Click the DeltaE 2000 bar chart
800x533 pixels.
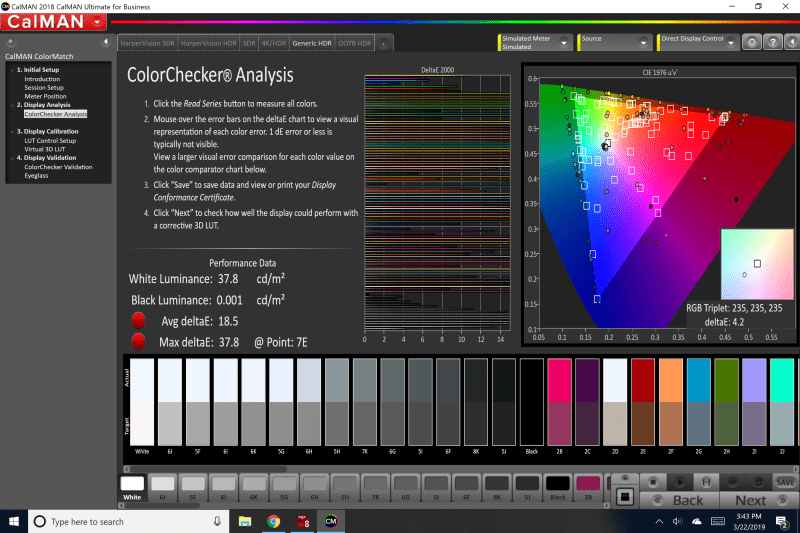437,204
